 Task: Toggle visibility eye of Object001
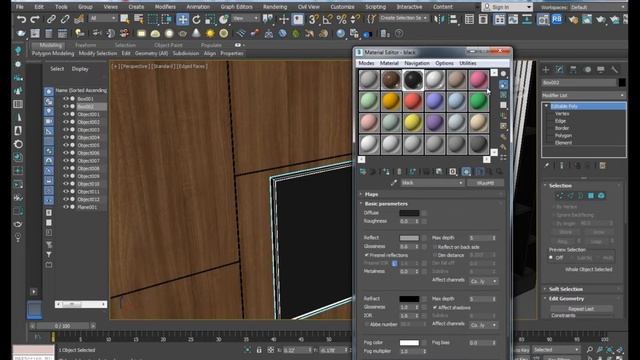(x=65, y=114)
